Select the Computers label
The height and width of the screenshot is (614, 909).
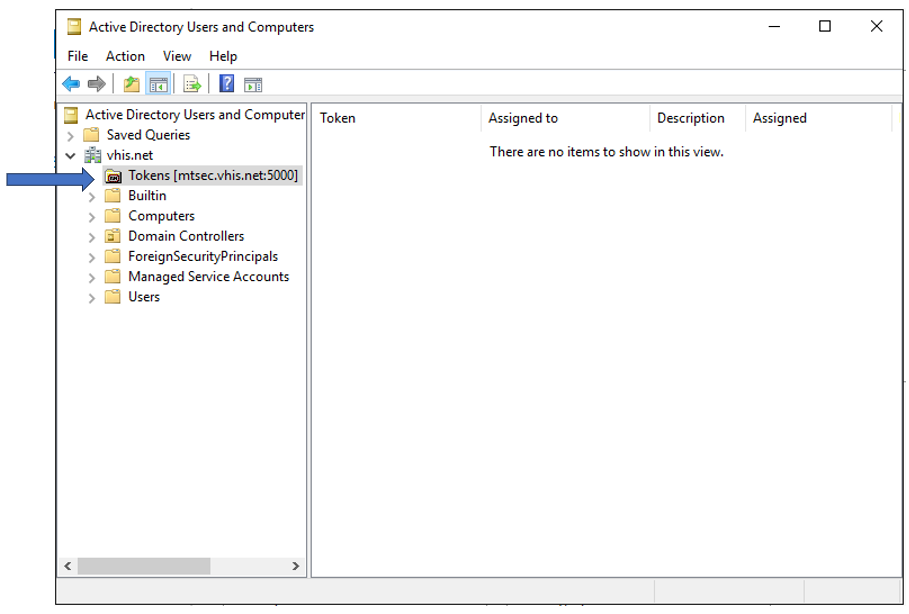(x=161, y=216)
